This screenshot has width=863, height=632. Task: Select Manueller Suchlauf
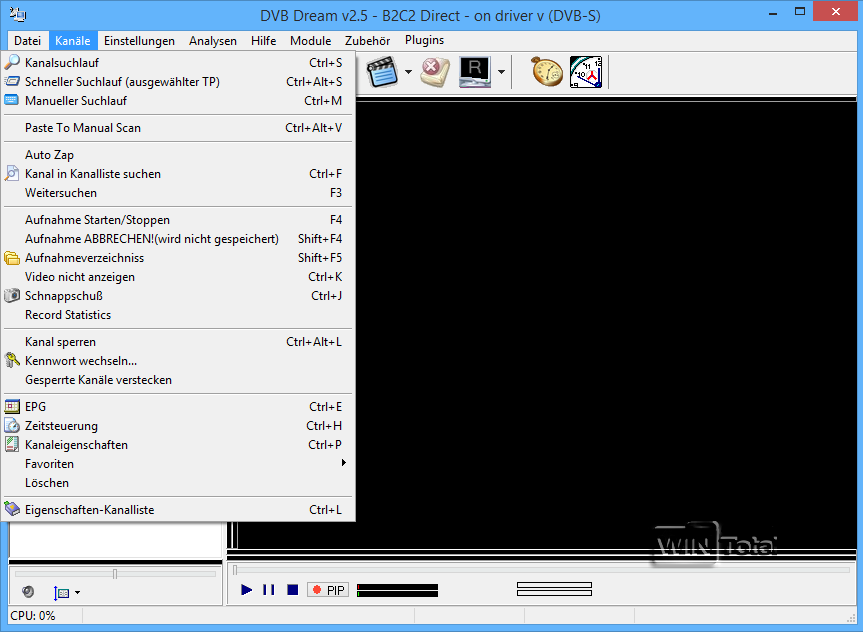(x=178, y=101)
